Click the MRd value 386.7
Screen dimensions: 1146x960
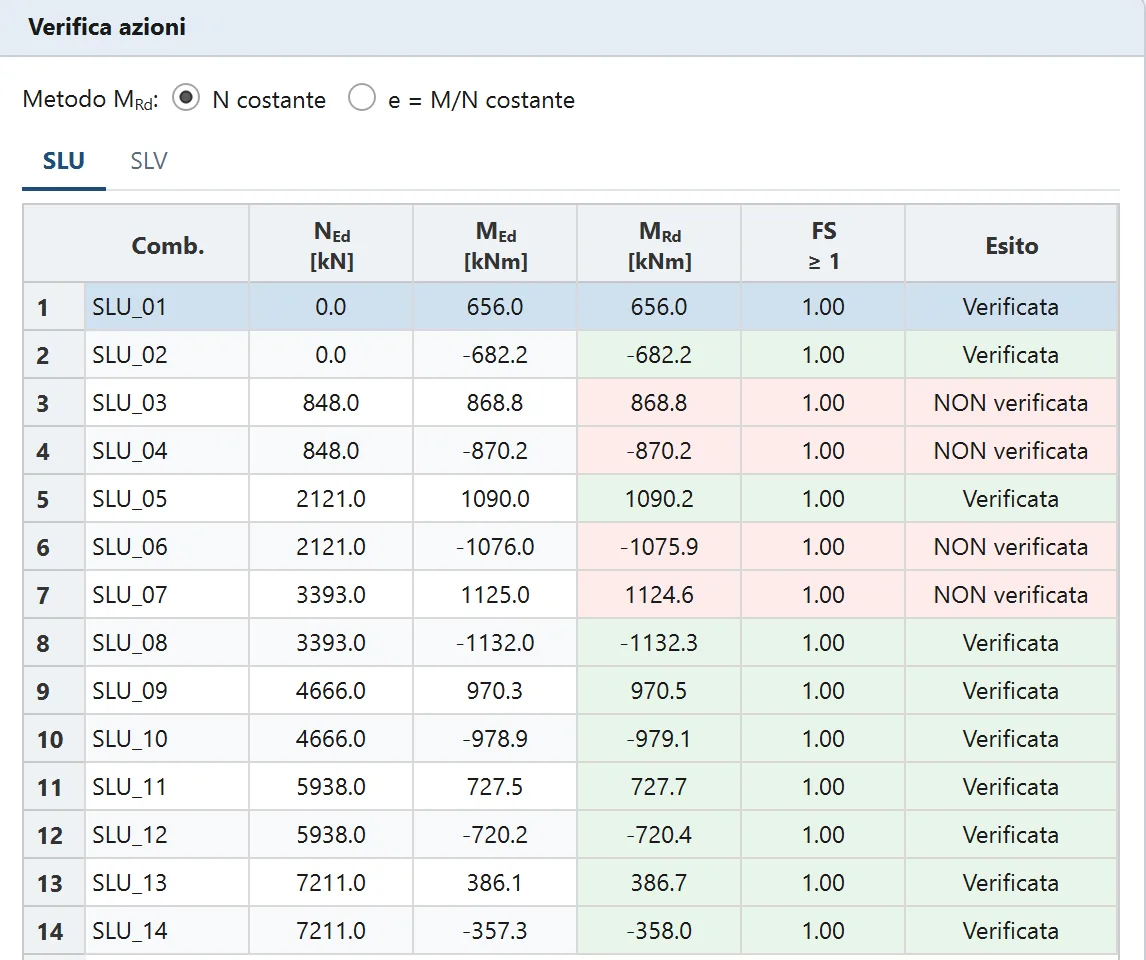click(x=659, y=883)
